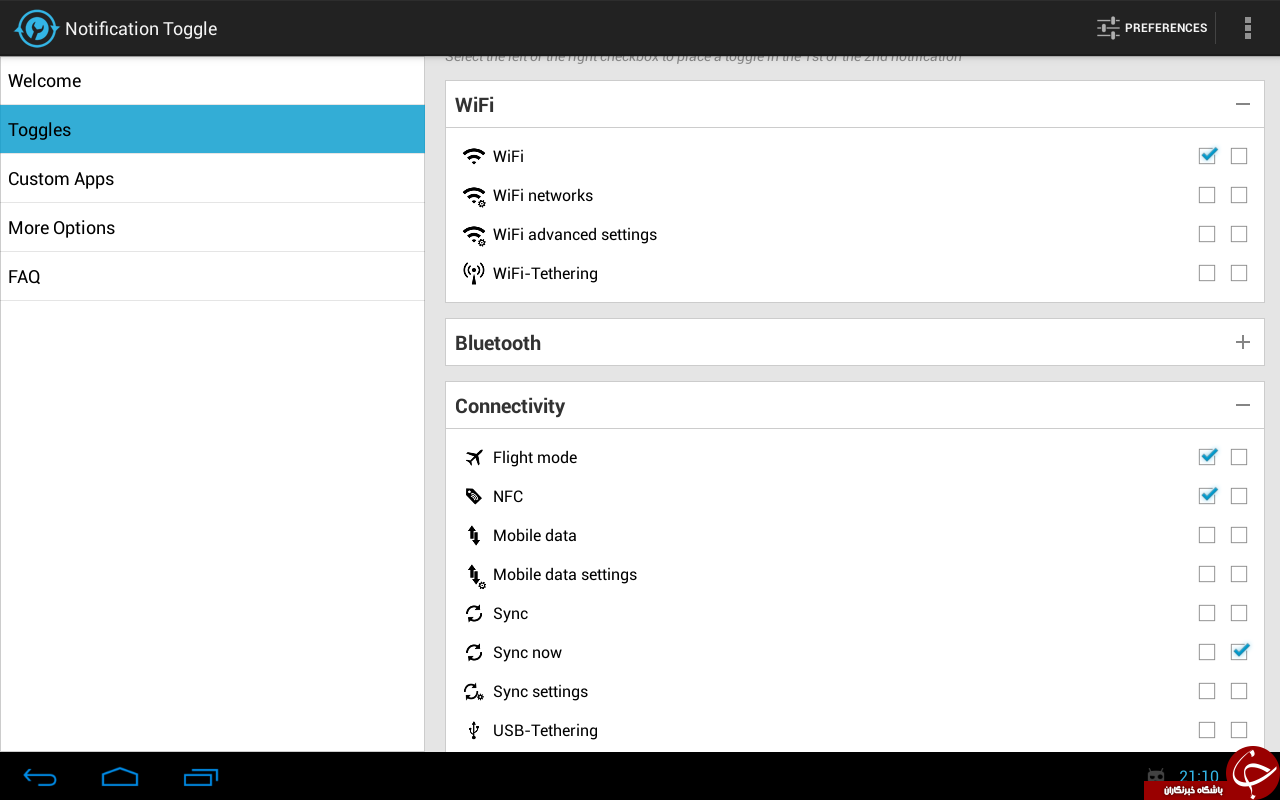Click the Mobile data settings icon
This screenshot has width=1280, height=800.
[x=476, y=576]
